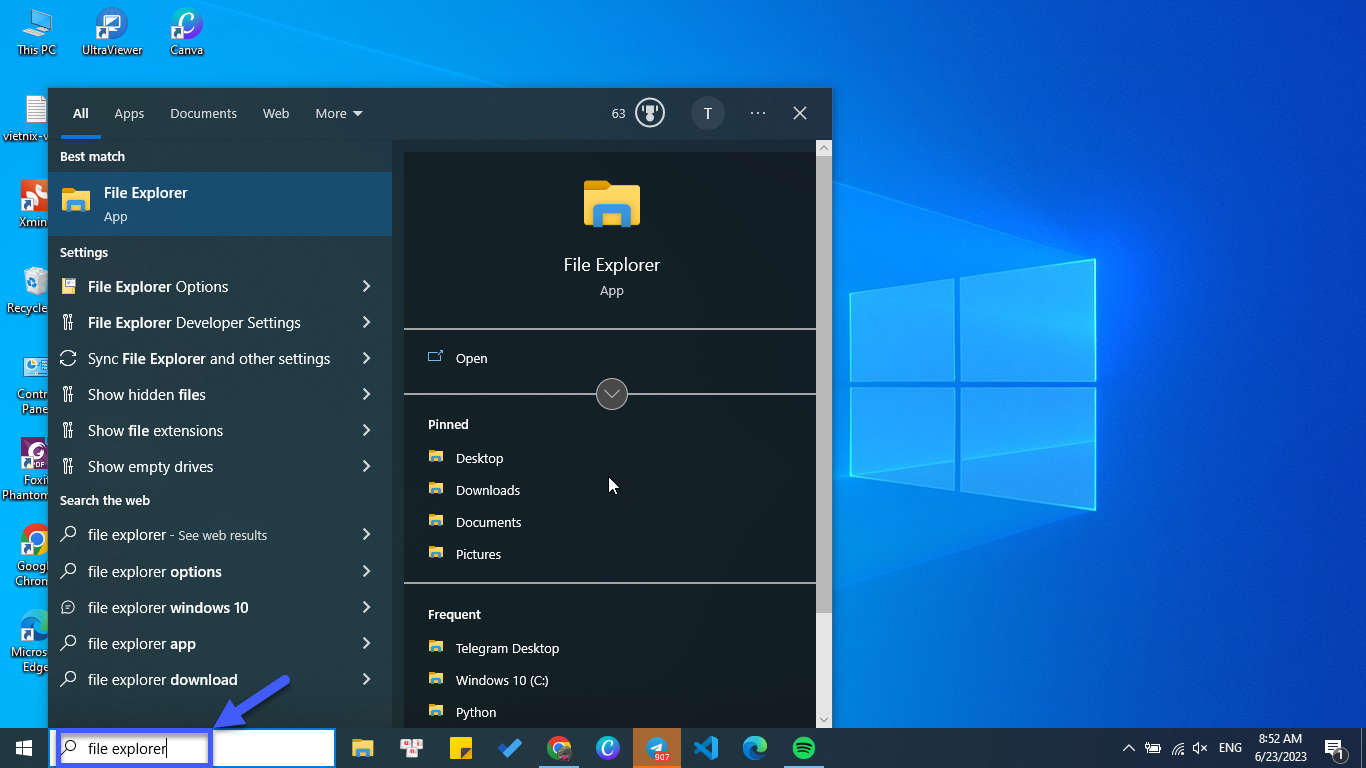Open Microsoft Edge from the taskbar
This screenshot has width=1366, height=768.
coord(755,748)
